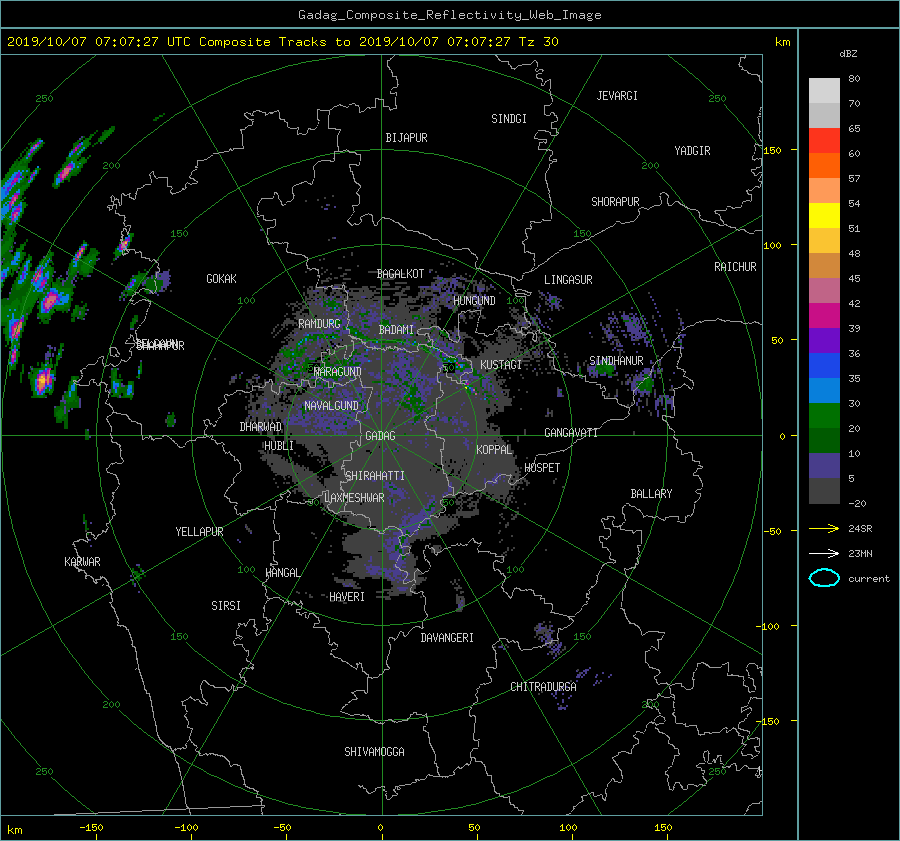Click the GOKAK city label
Image resolution: width=900 pixels, height=841 pixels.
pyautogui.click(x=221, y=278)
